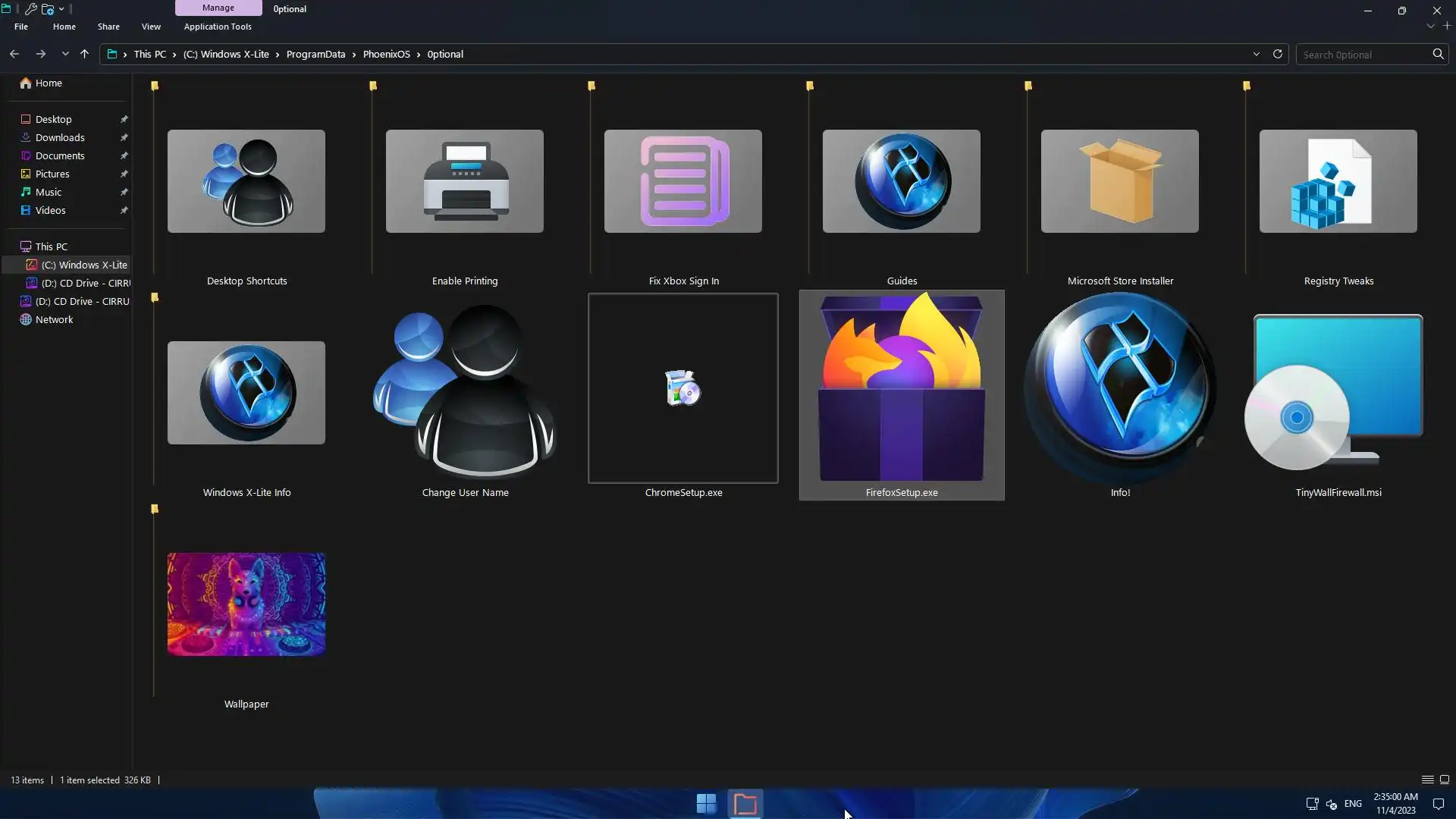
Task: Switch to details view toggle
Action: 1427,780
